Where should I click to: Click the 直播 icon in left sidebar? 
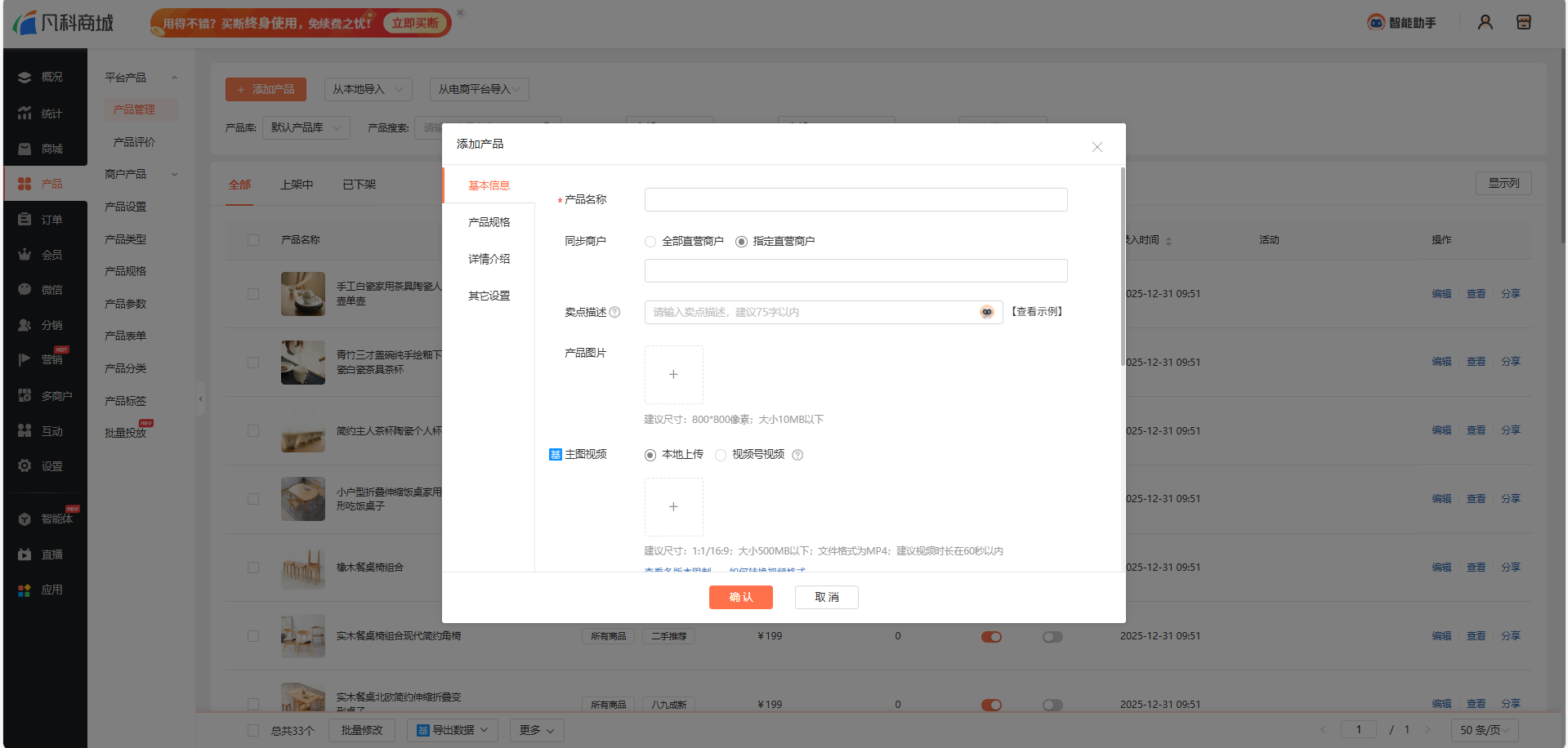tap(25, 554)
